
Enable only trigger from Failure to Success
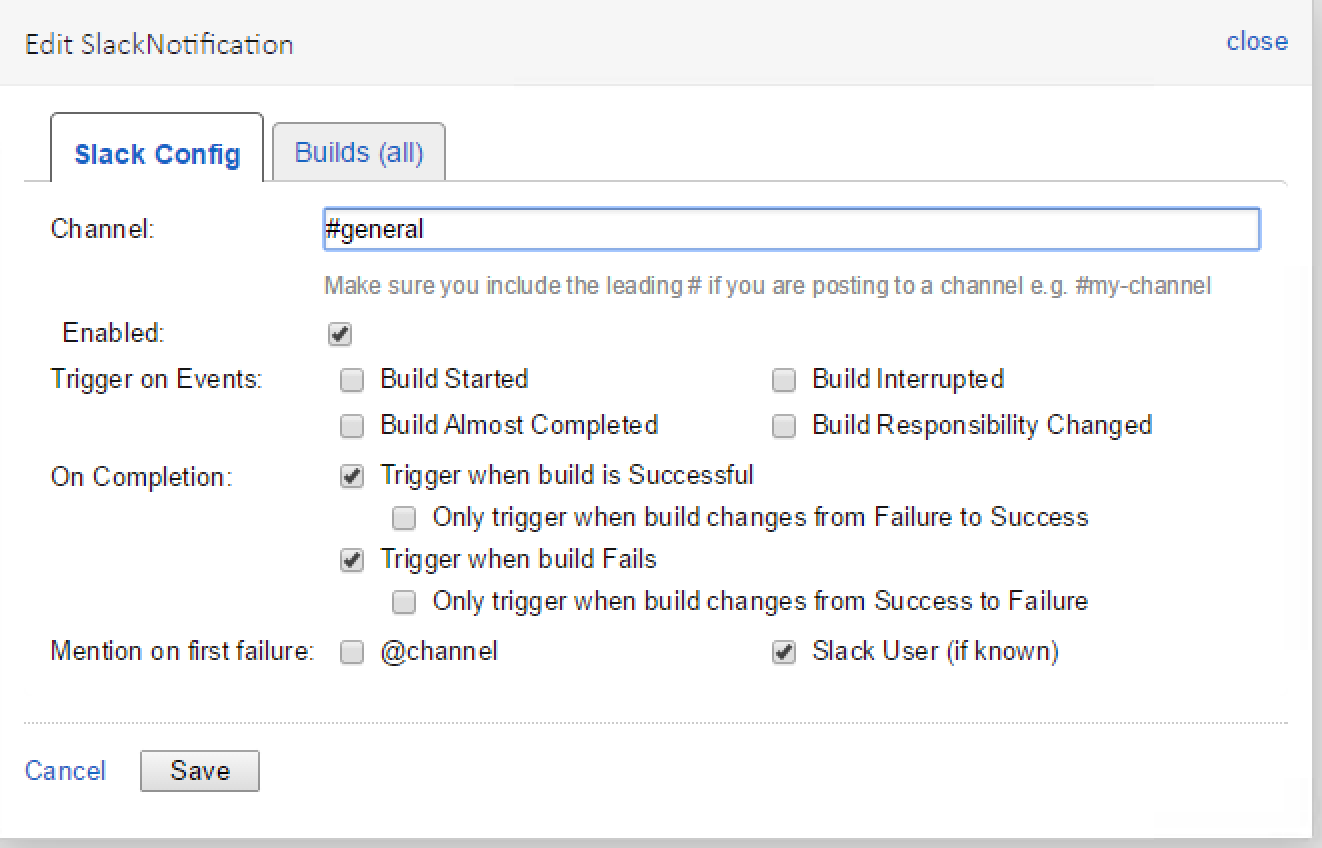pos(404,518)
